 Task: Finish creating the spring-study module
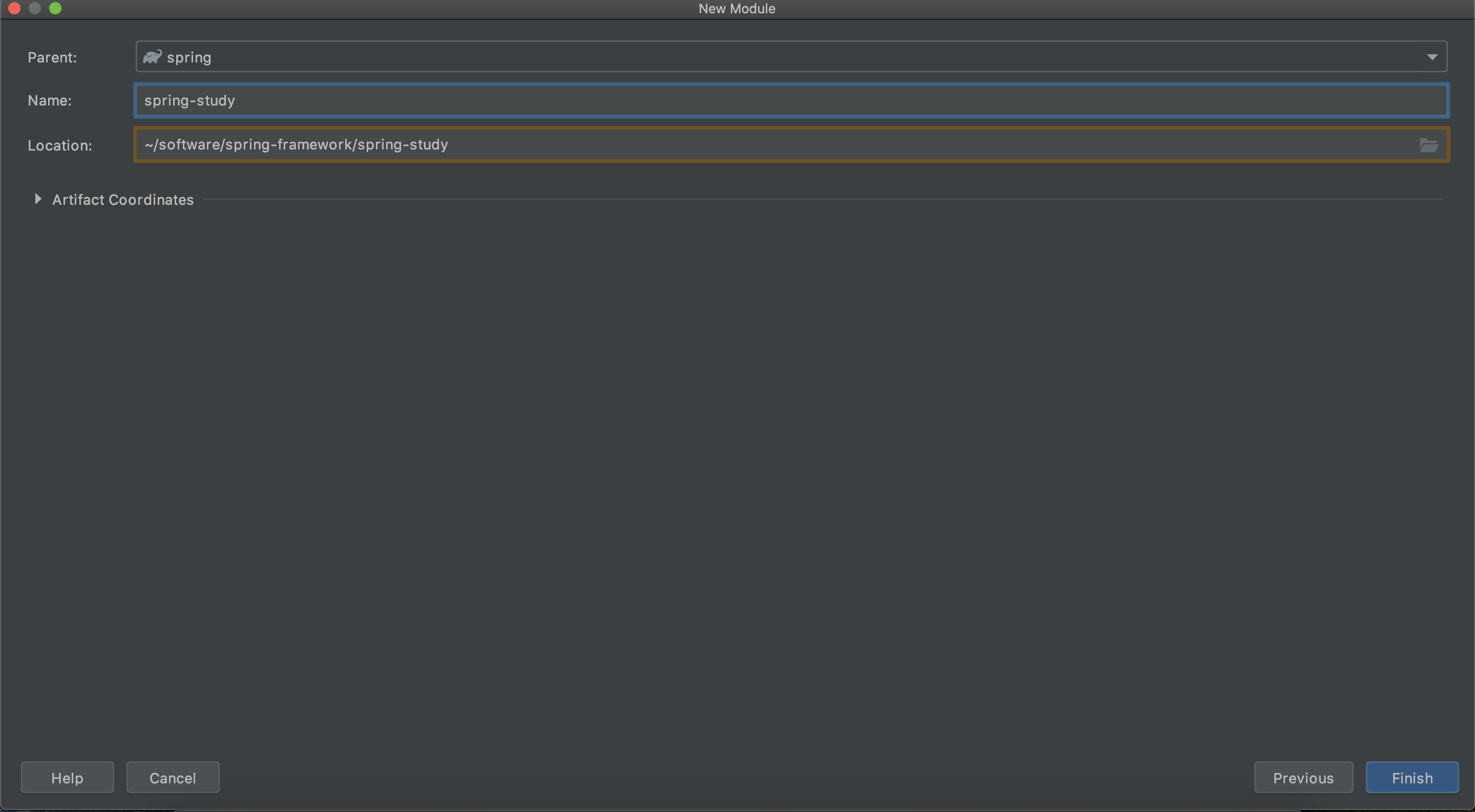pos(1412,777)
